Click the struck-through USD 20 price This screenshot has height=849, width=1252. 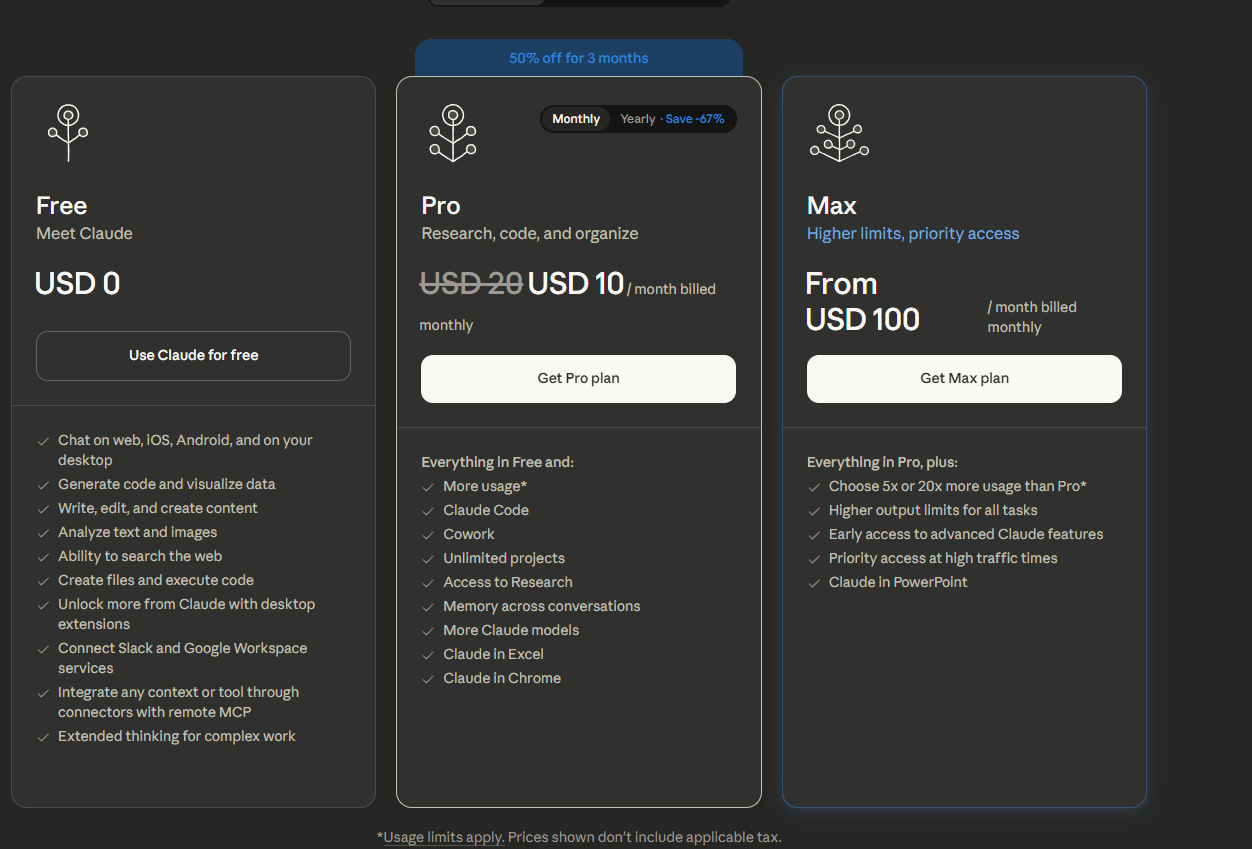click(471, 284)
